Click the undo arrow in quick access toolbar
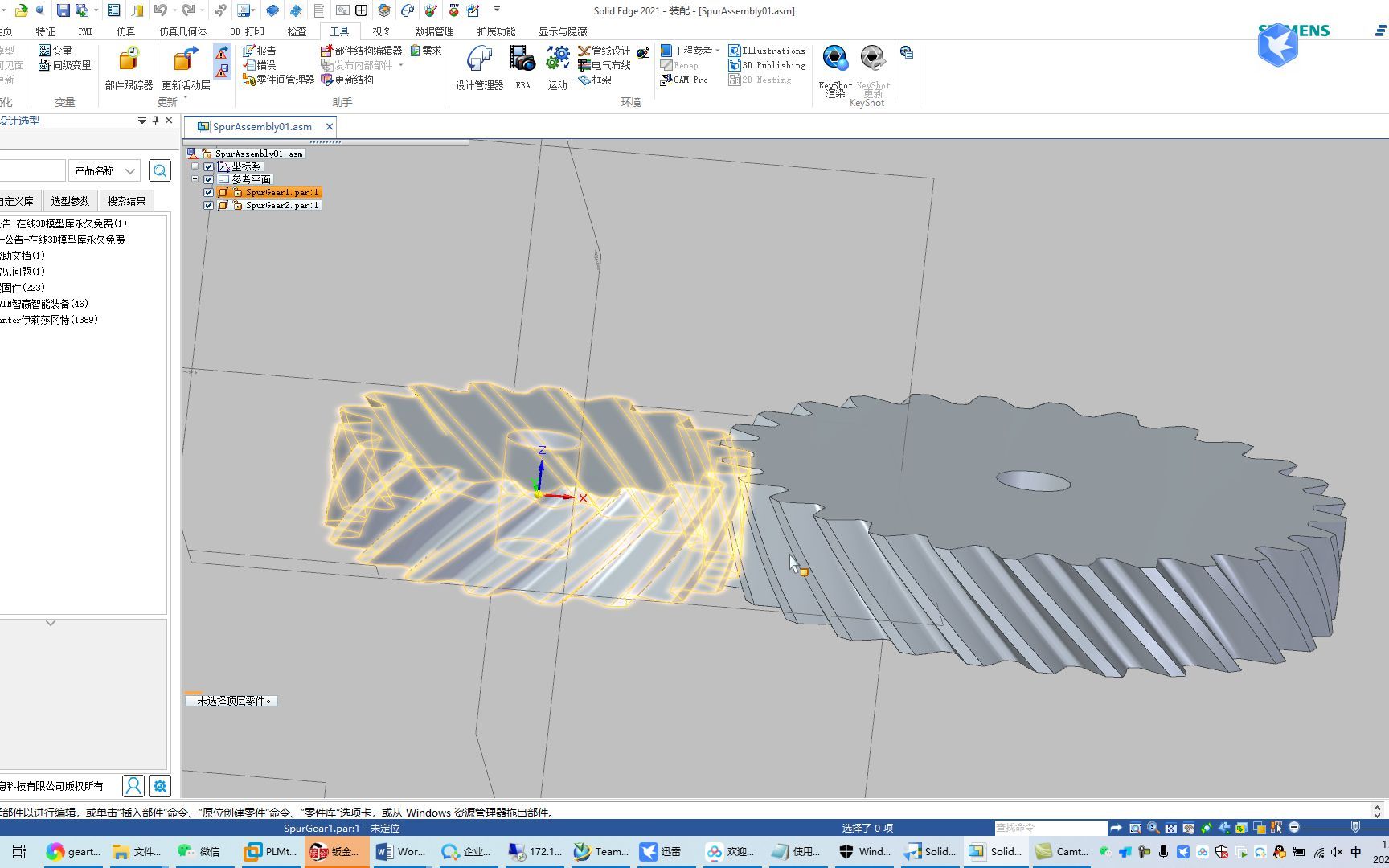The width and height of the screenshot is (1389, 868). 160,10
